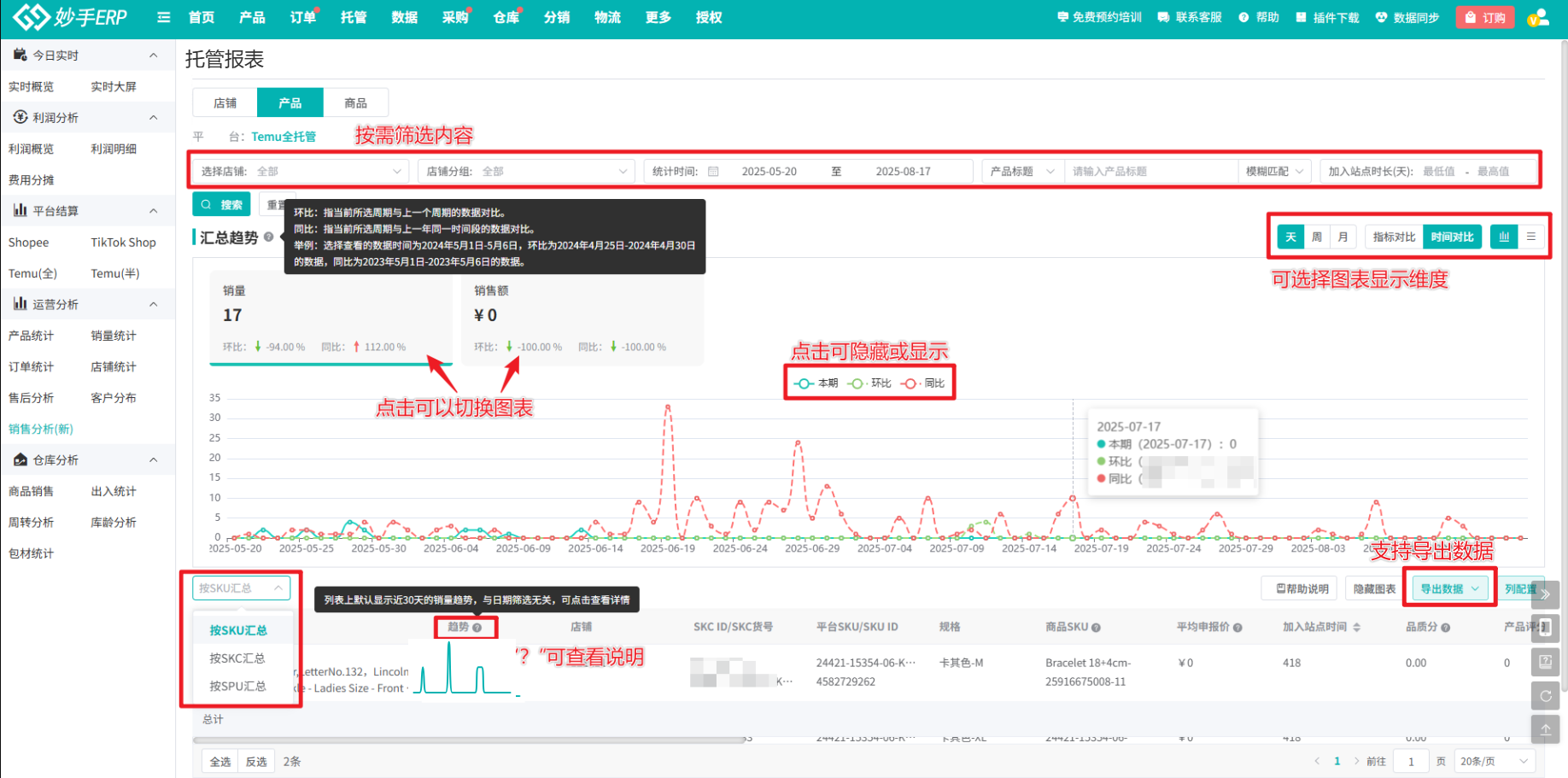Switch to bar chart view icon

[1504, 237]
